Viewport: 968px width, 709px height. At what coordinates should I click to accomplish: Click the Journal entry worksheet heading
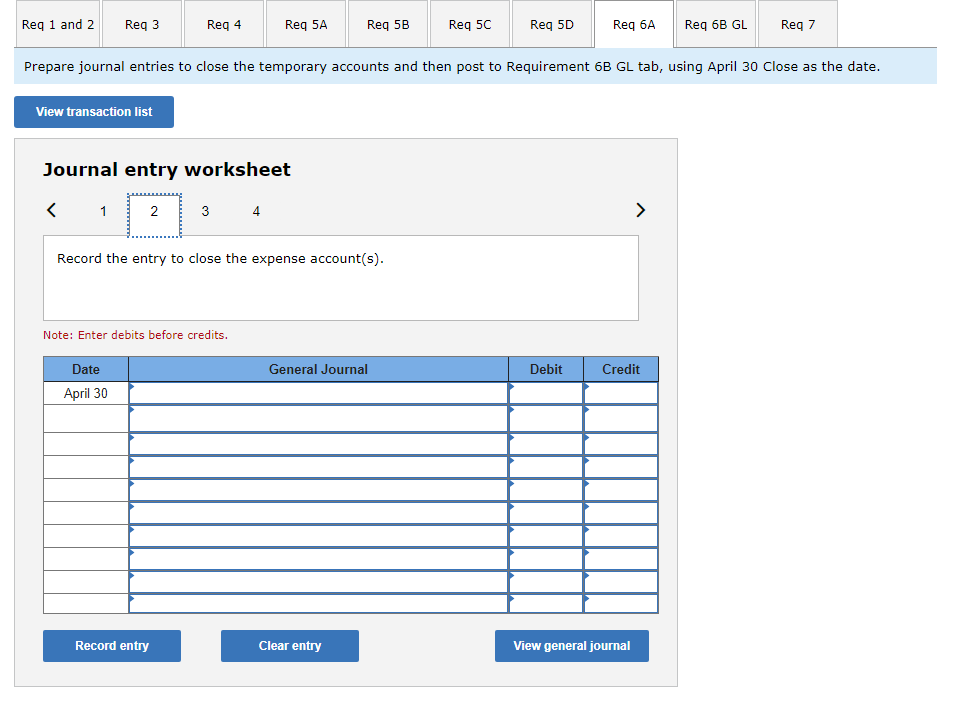tap(167, 169)
